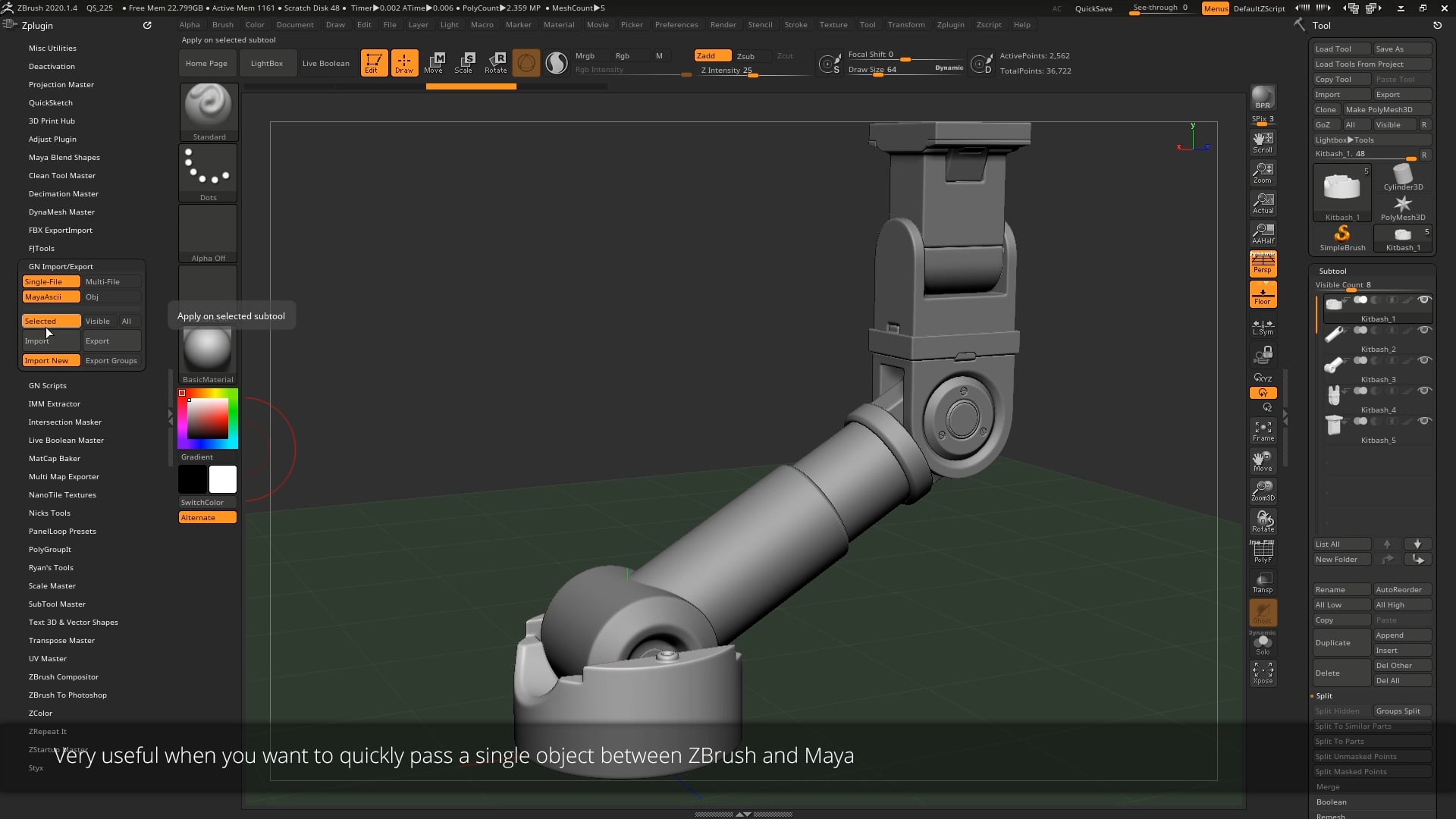Image resolution: width=1456 pixels, height=819 pixels.
Task: Toggle the Floor grid off
Action: 1263,293
